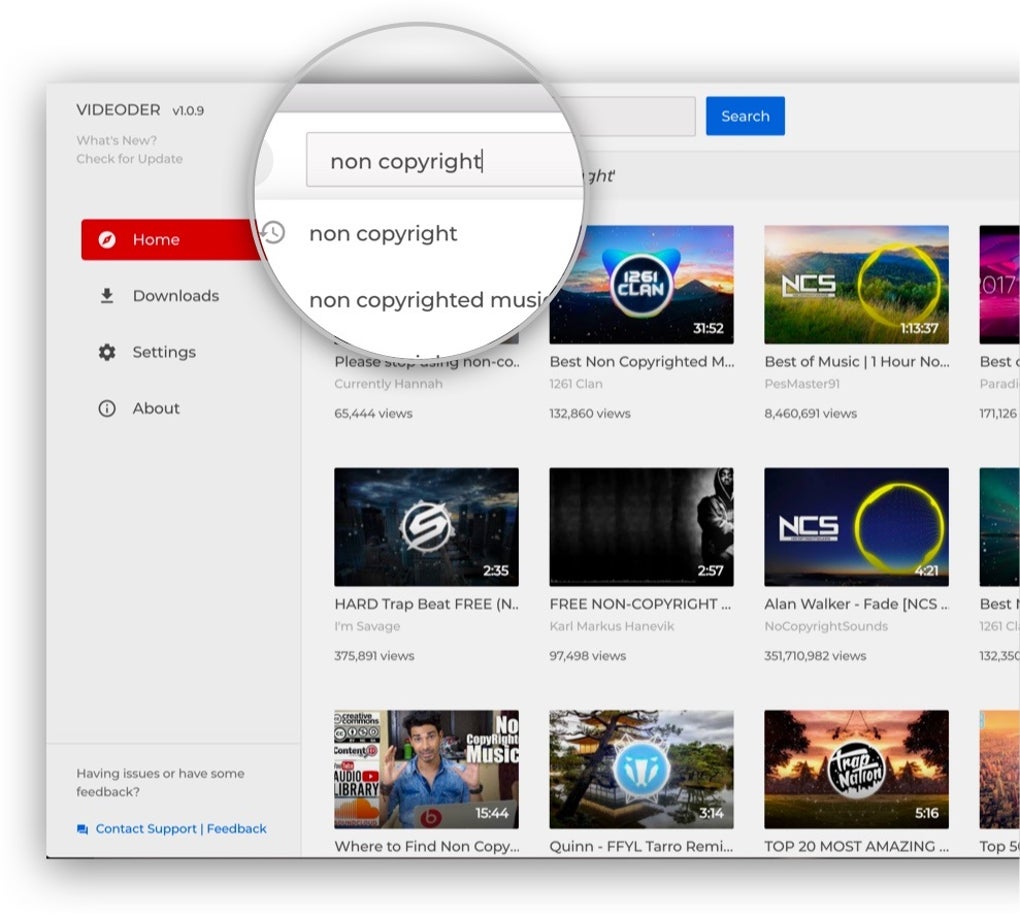Click the Contact Support chat bubble icon
The height and width of the screenshot is (915, 1020).
point(83,829)
